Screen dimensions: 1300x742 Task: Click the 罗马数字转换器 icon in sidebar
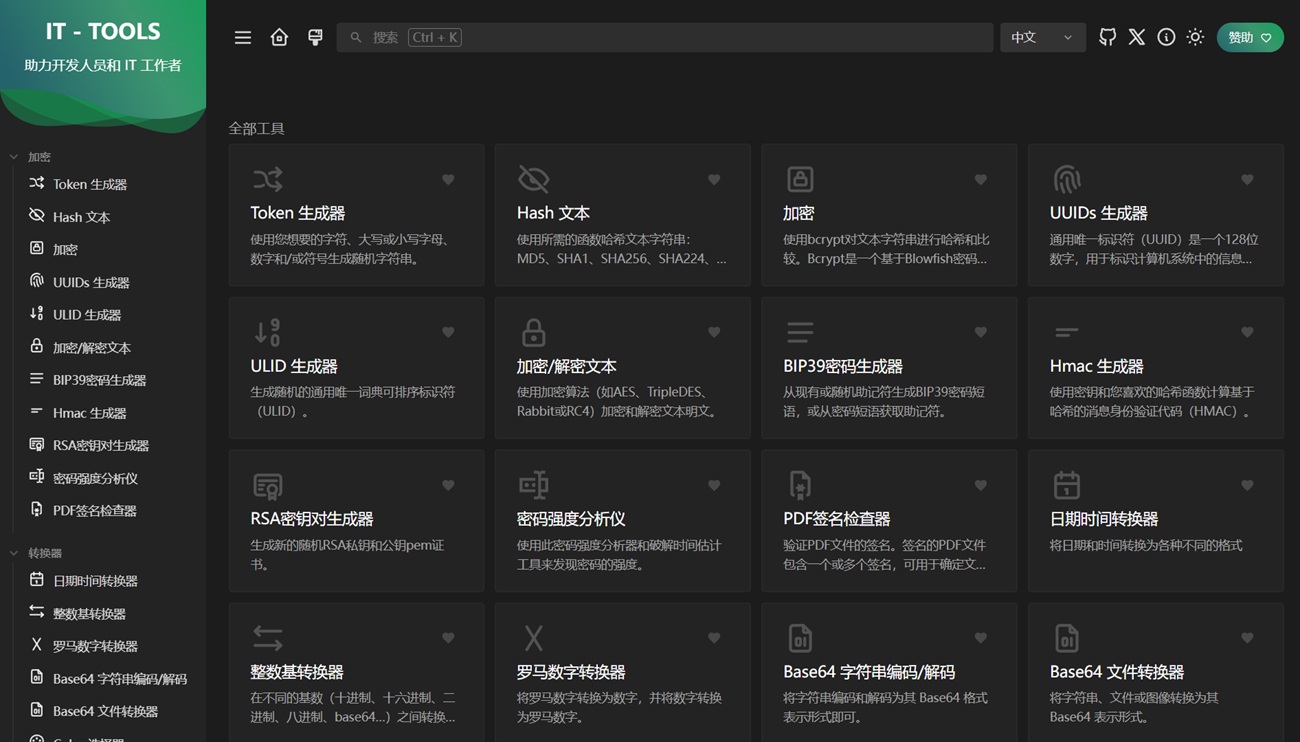pyautogui.click(x=37, y=645)
